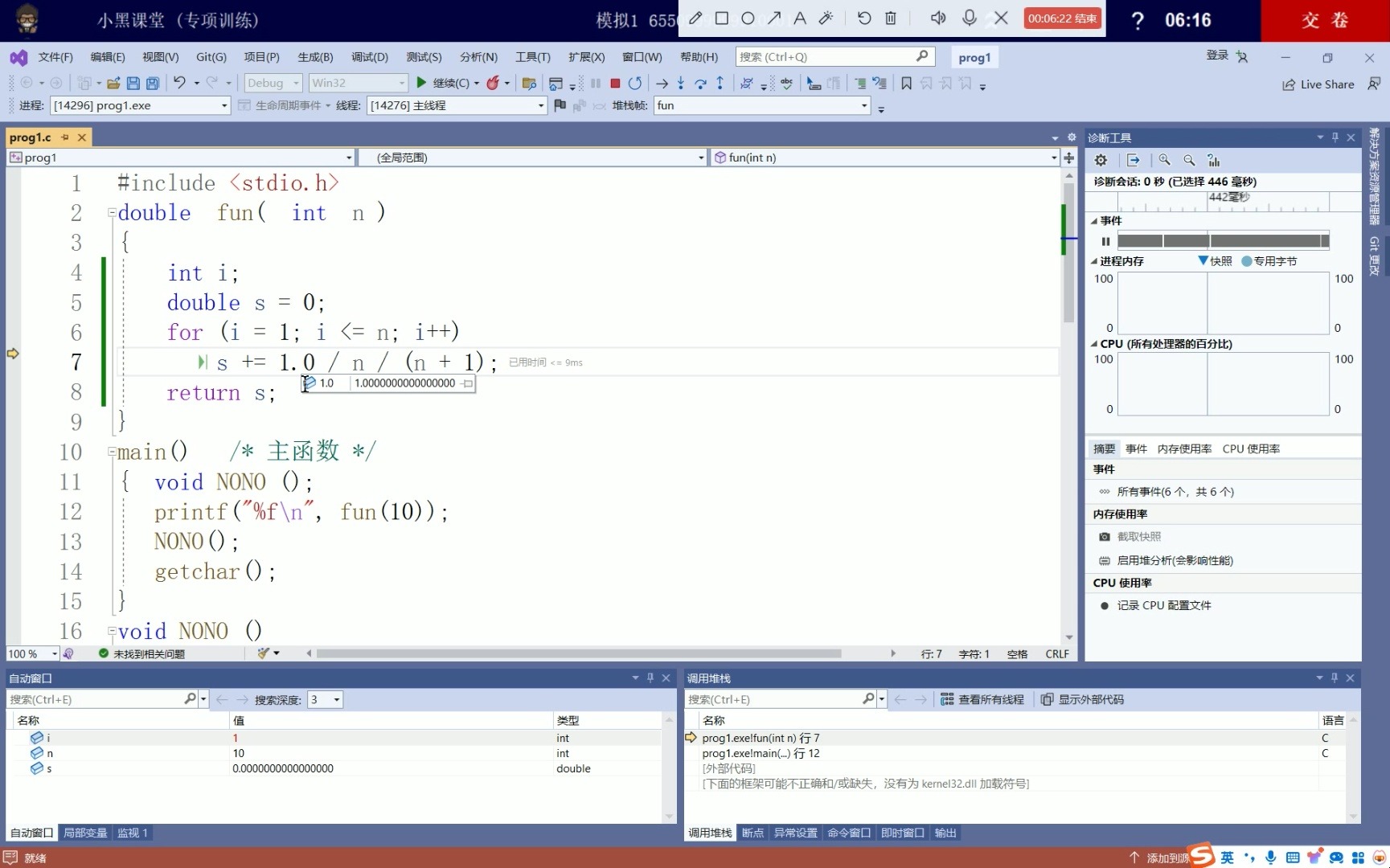Click the green Continue debugging play icon
This screenshot has height=868, width=1390.
(421, 83)
